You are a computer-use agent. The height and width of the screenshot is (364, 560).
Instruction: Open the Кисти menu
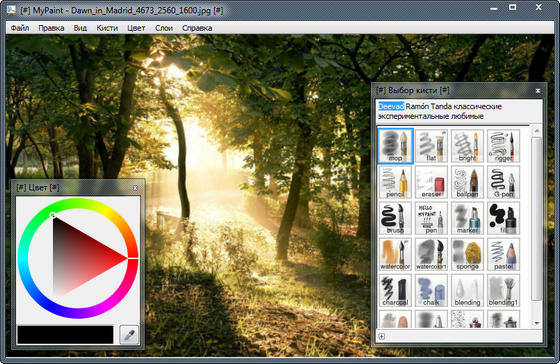pyautogui.click(x=107, y=28)
